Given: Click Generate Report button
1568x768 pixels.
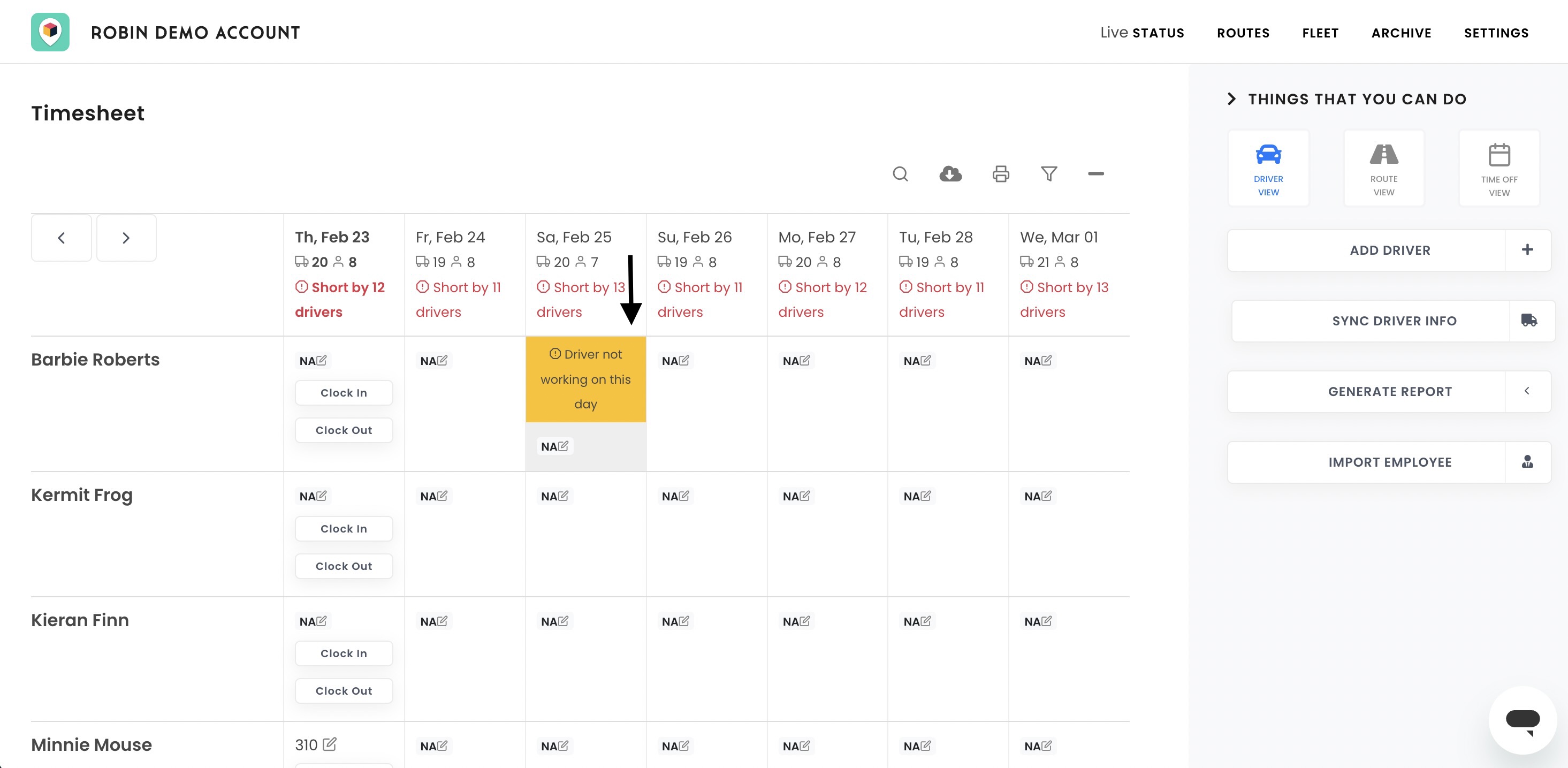Looking at the screenshot, I should click(1390, 391).
